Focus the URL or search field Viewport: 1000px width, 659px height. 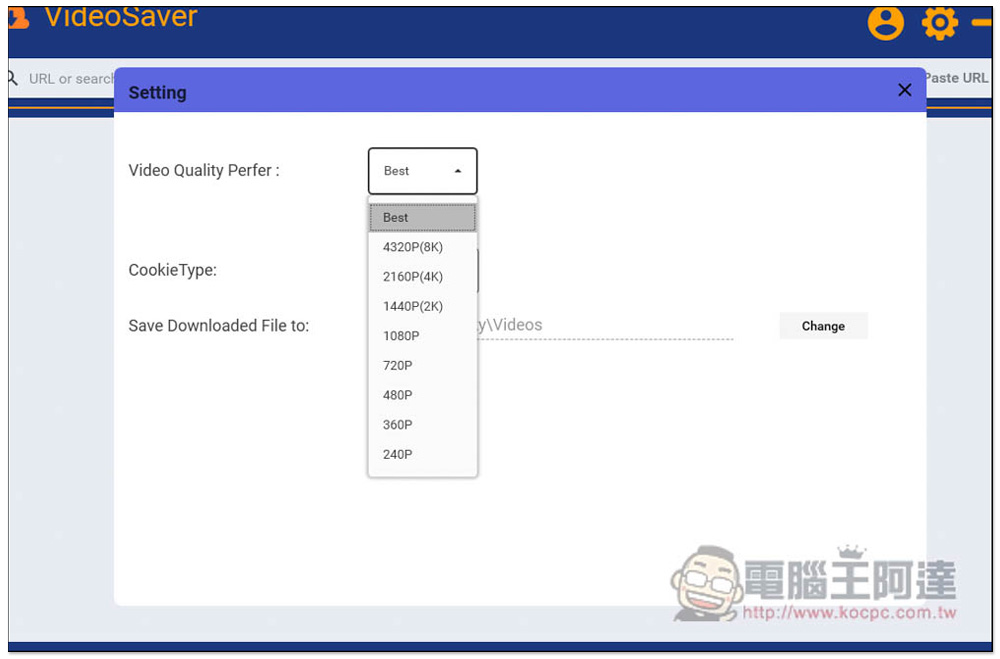pos(71,78)
